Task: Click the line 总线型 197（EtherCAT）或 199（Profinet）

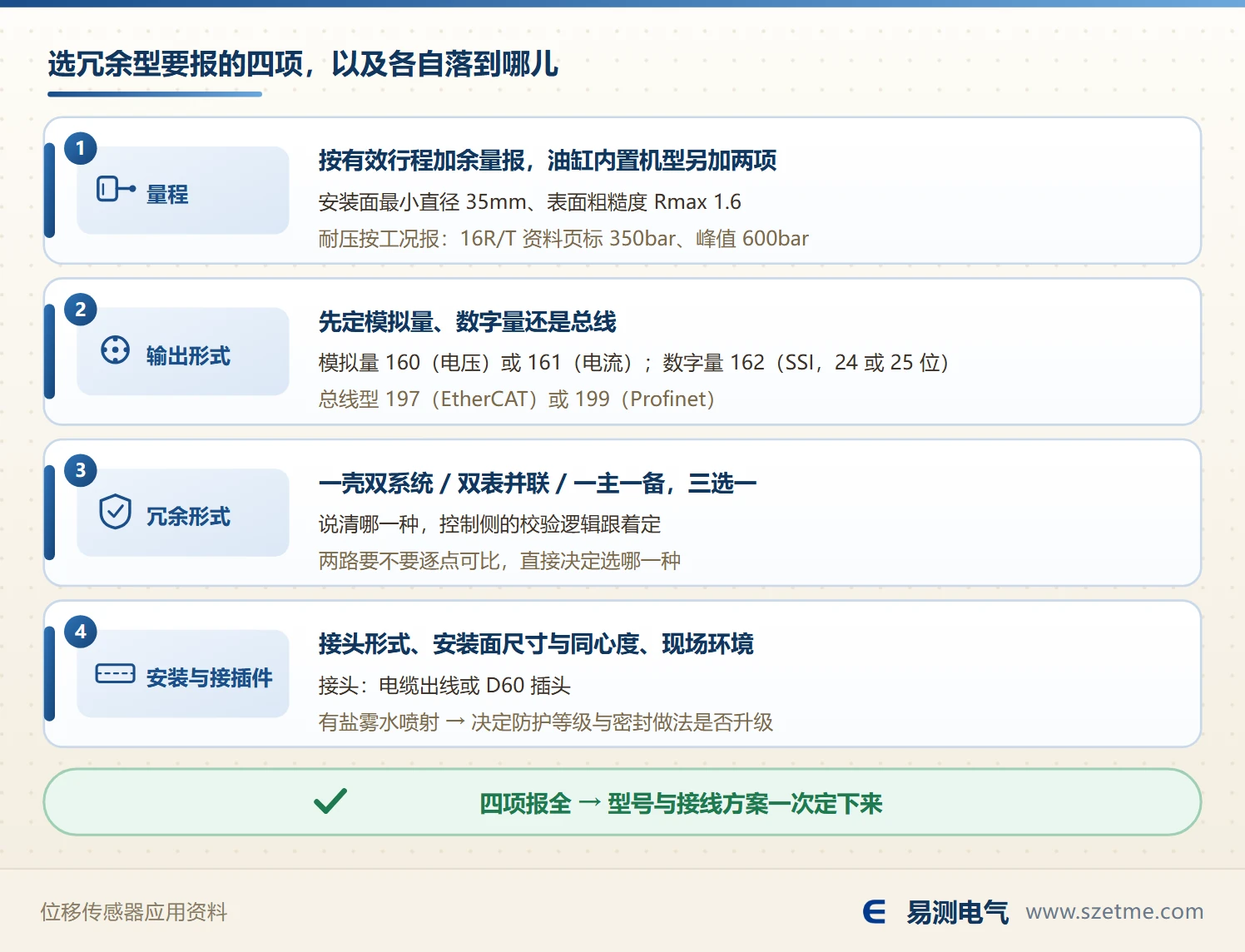Action: (x=517, y=399)
